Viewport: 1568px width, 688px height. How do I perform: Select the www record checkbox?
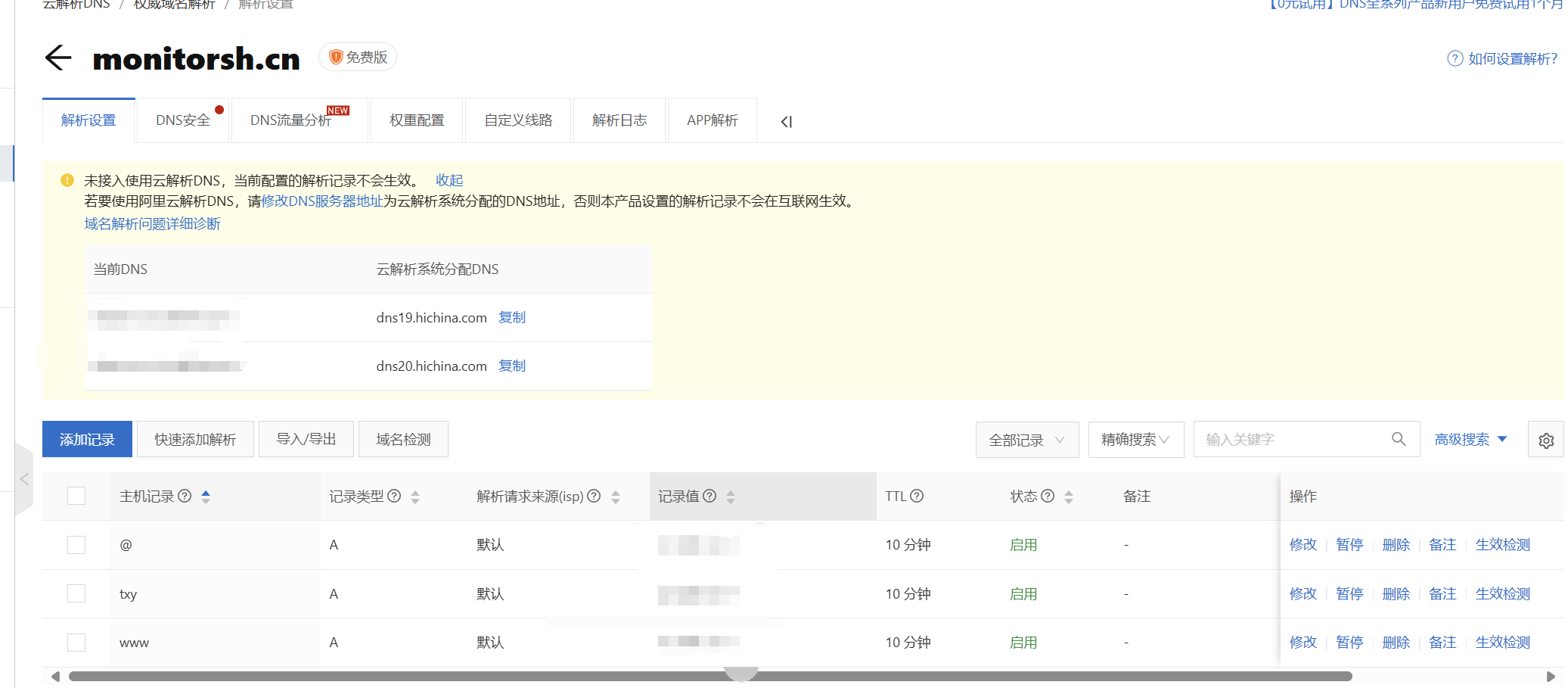(x=76, y=643)
